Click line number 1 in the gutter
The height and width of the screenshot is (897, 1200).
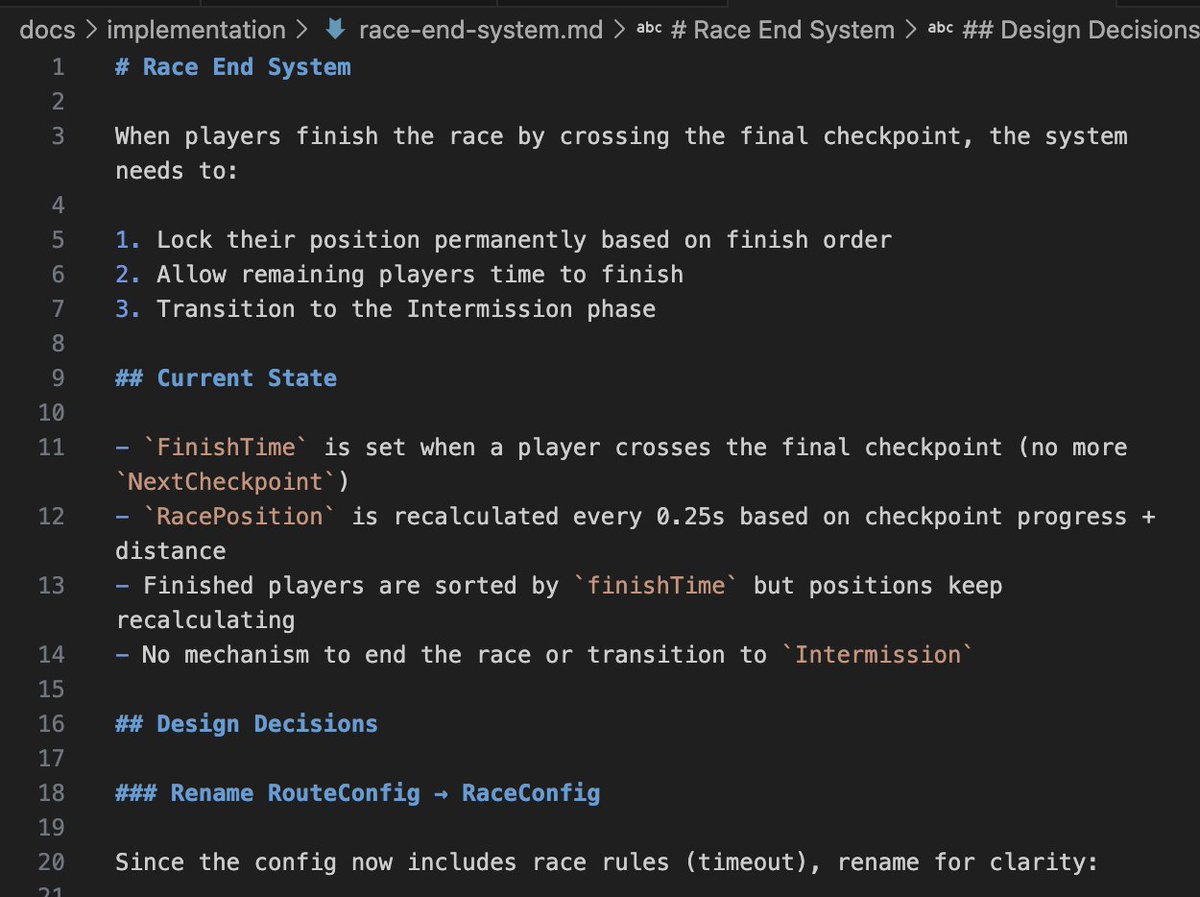(x=58, y=67)
